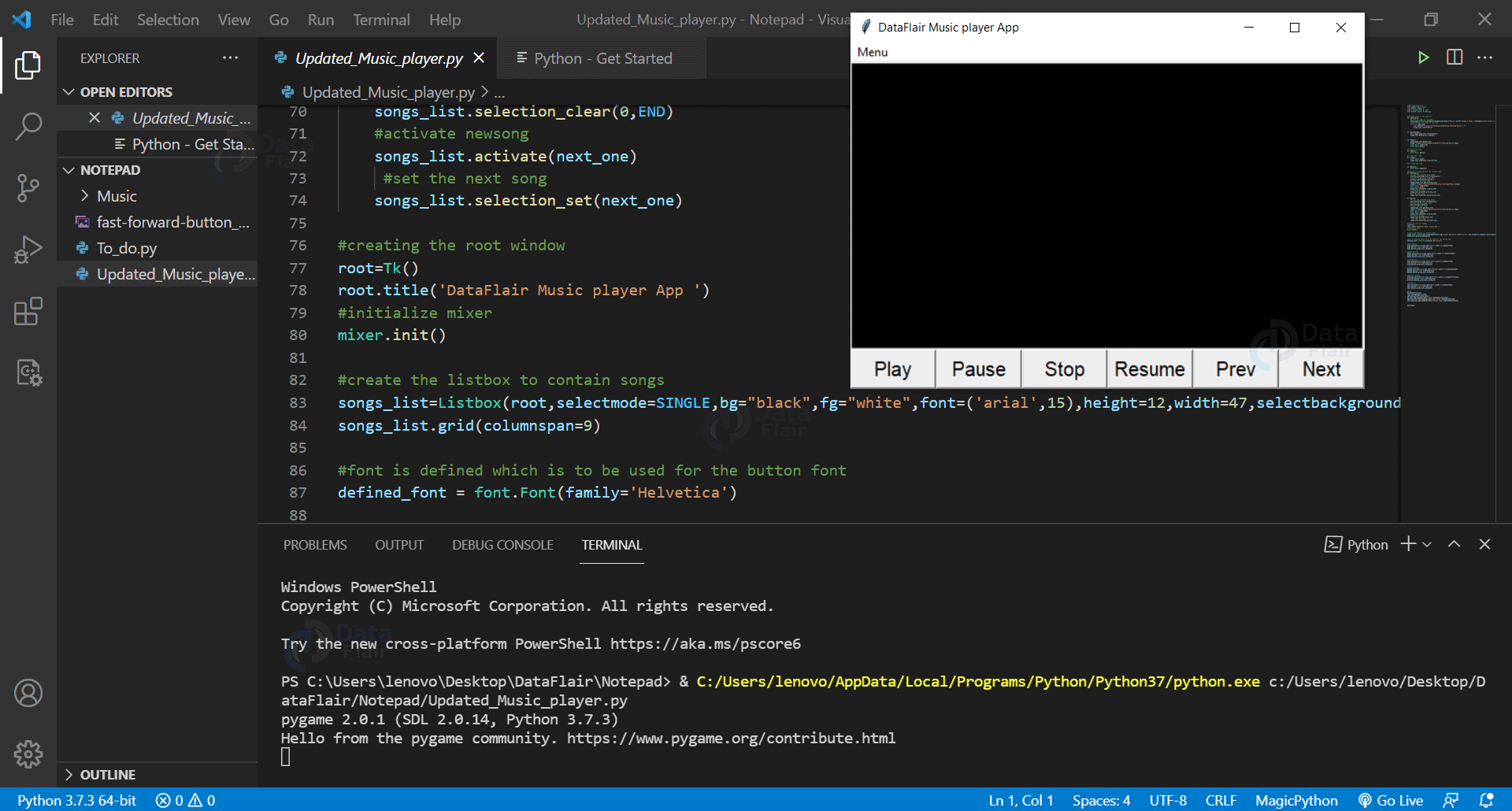Open To_do.py from the explorer
Viewport: 1512px width, 811px height.
point(127,248)
